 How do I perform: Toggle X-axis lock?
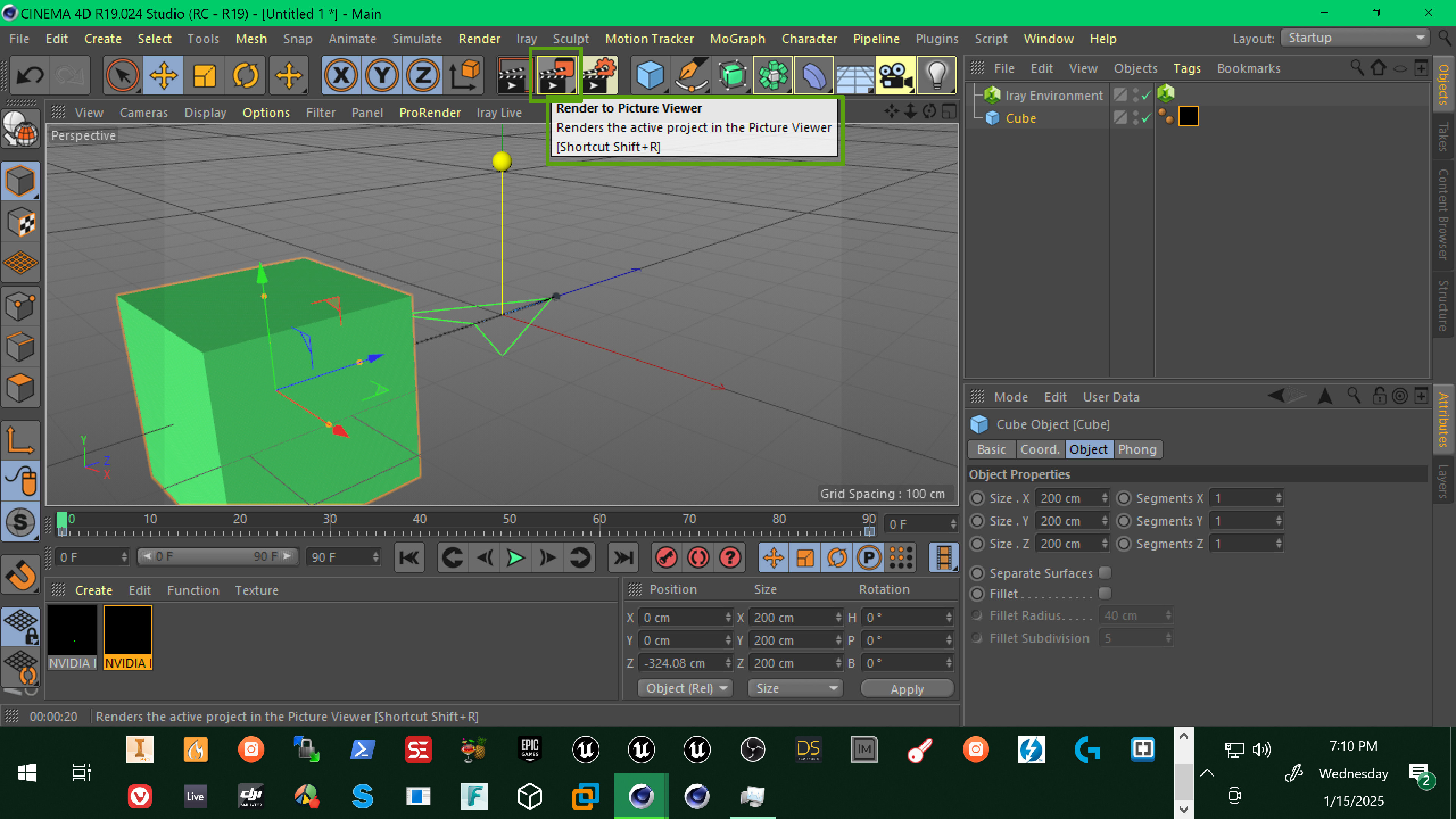341,75
